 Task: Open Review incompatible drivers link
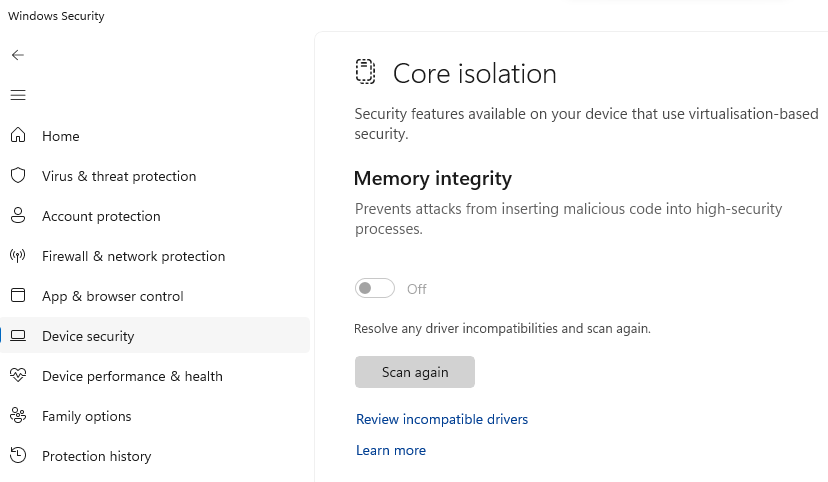coord(442,419)
